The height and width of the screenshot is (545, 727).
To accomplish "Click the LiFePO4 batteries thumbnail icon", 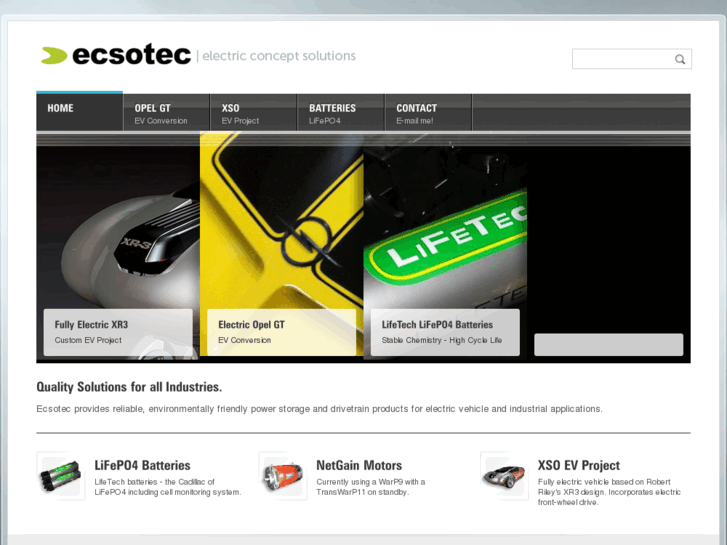I will 61,476.
